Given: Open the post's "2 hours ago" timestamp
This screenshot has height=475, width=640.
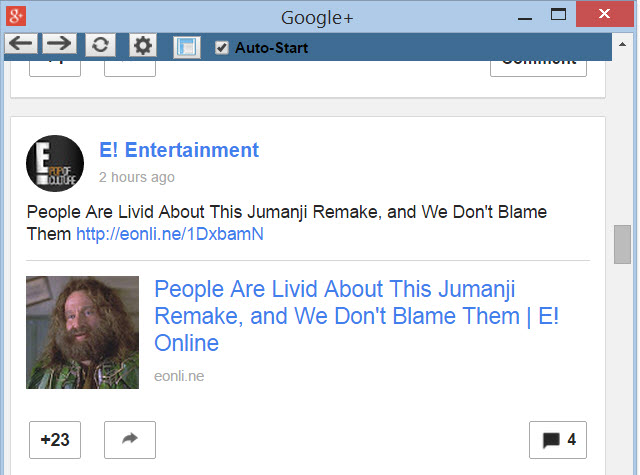Looking at the screenshot, I should coord(136,177).
